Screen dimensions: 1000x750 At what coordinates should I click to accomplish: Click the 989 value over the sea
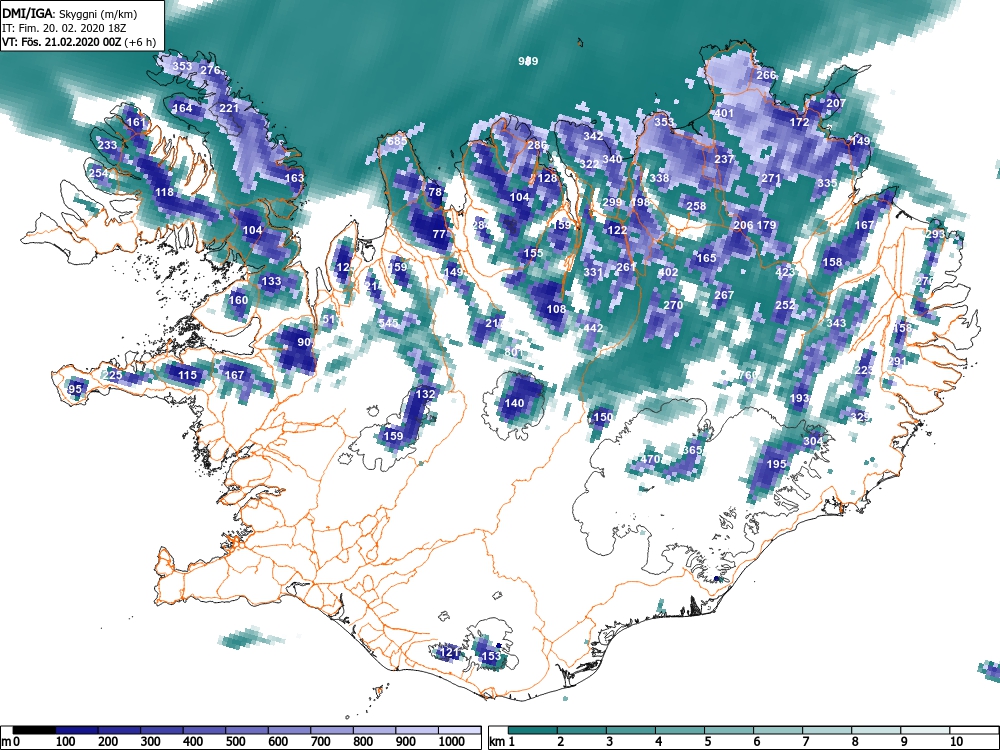(528, 61)
